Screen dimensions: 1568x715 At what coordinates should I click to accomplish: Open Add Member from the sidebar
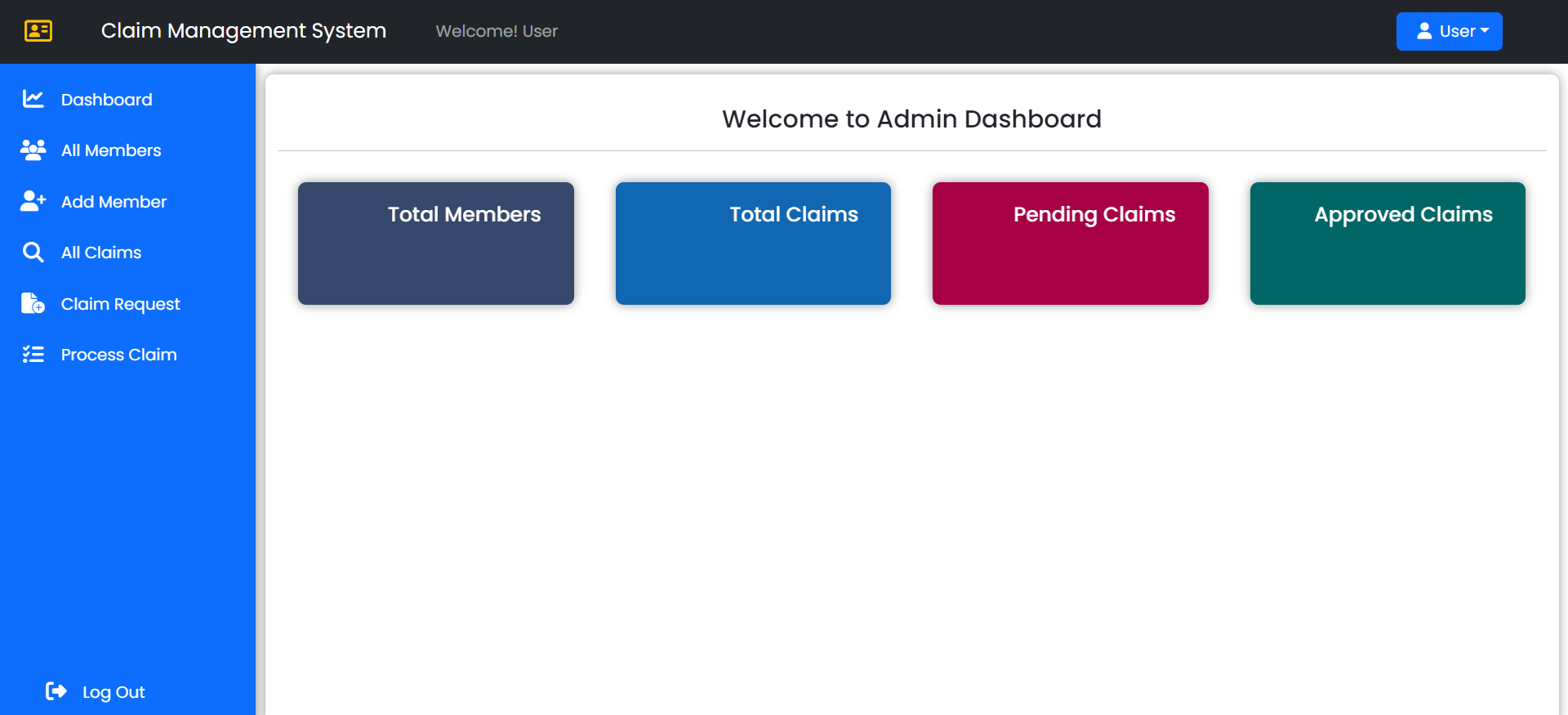tap(114, 202)
